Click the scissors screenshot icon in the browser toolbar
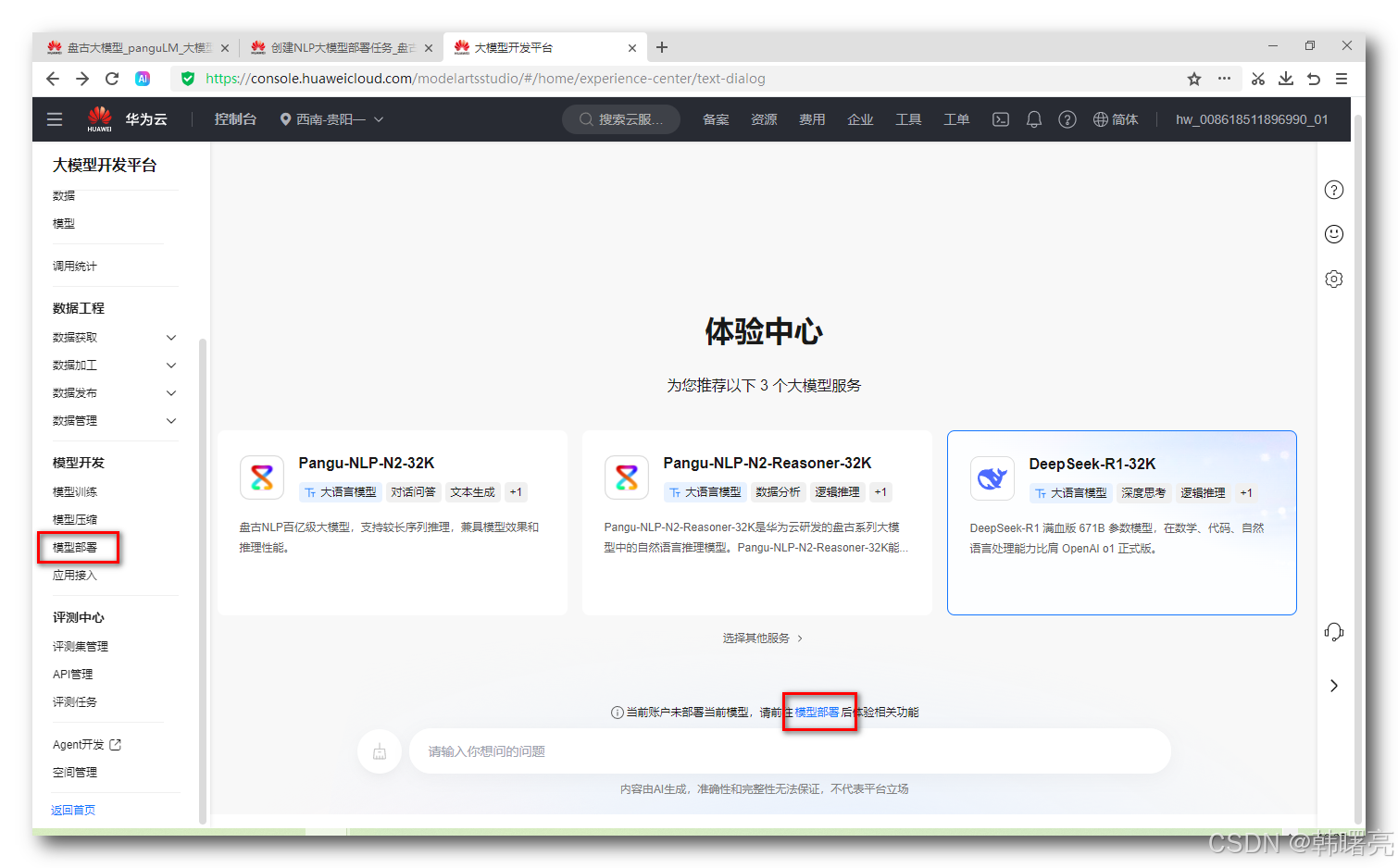Viewport: 1398px width, 868px height. [1257, 79]
